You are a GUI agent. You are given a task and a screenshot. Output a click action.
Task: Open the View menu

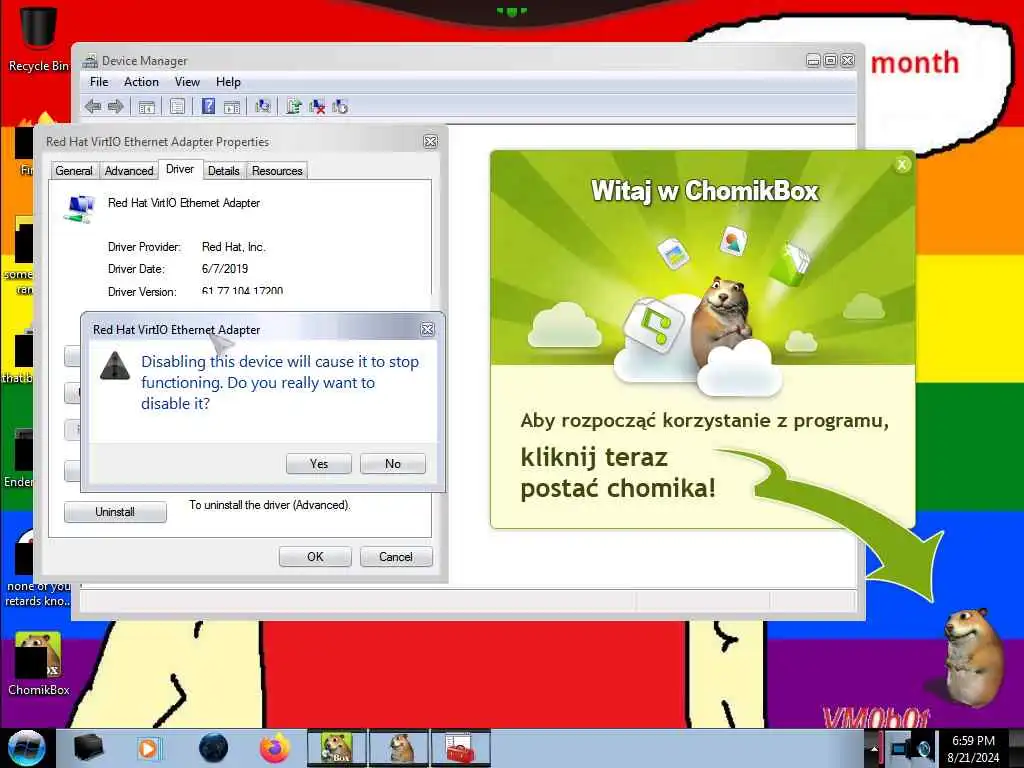(x=187, y=82)
